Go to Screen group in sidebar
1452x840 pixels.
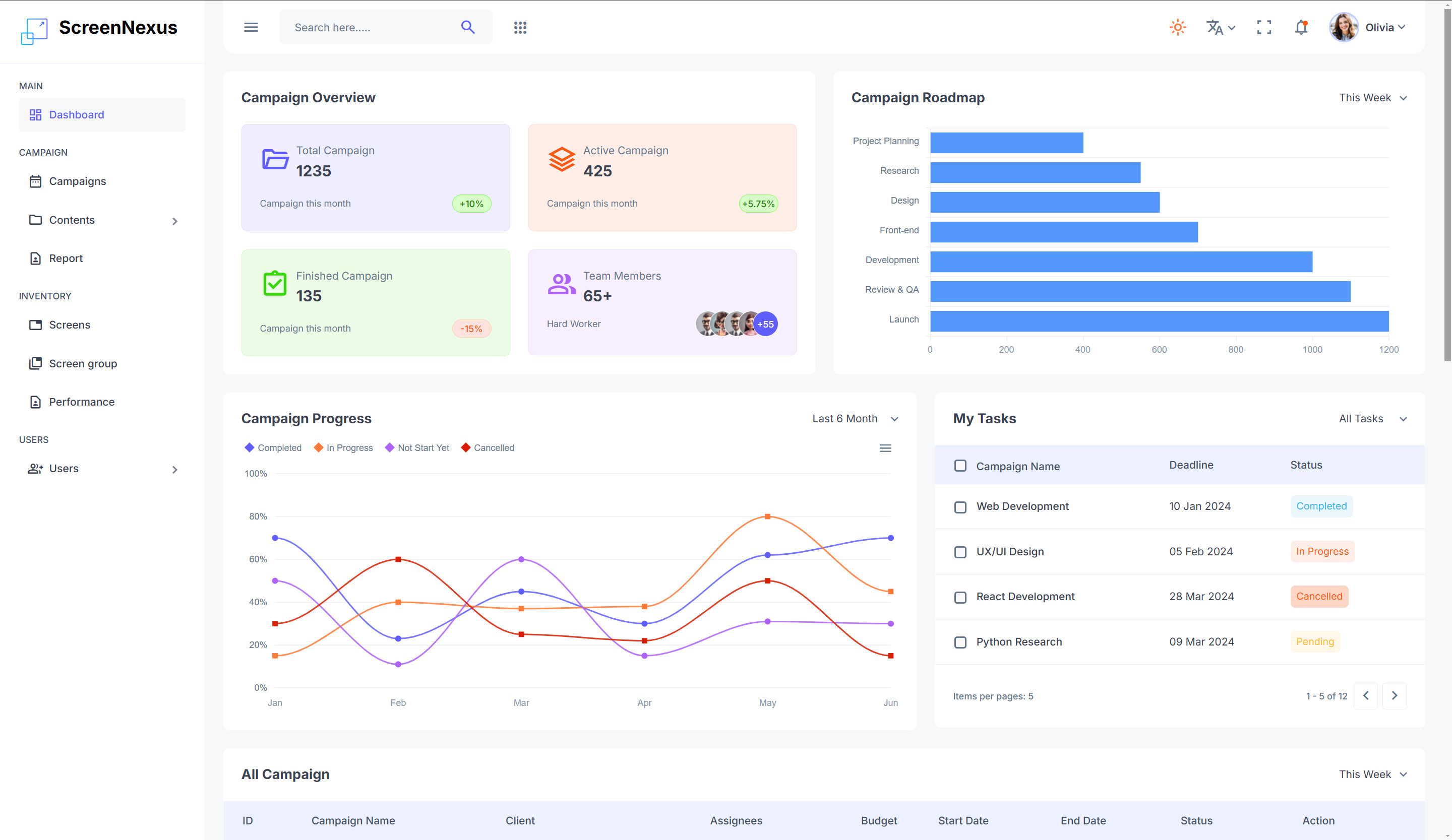point(83,363)
